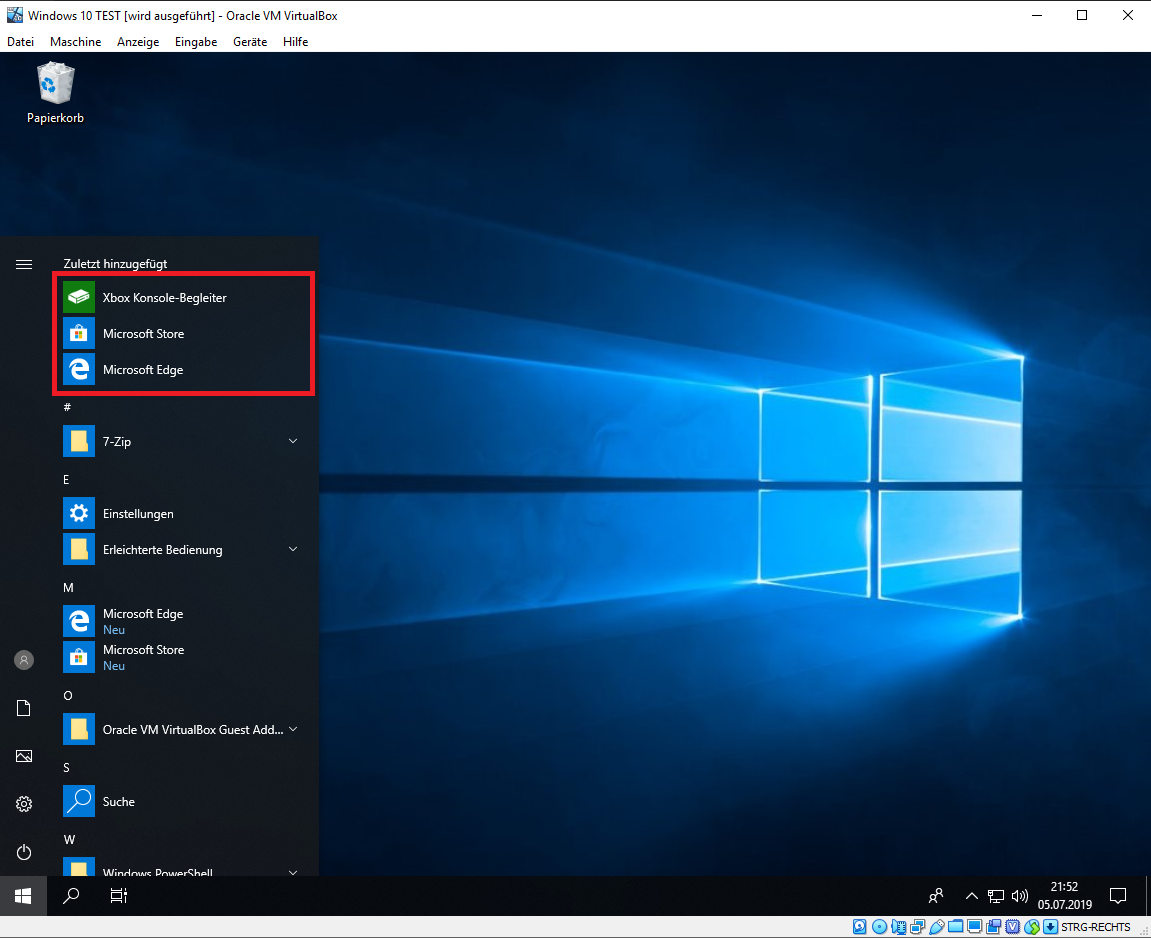Open the Papierkorb desktop icon

(55, 93)
